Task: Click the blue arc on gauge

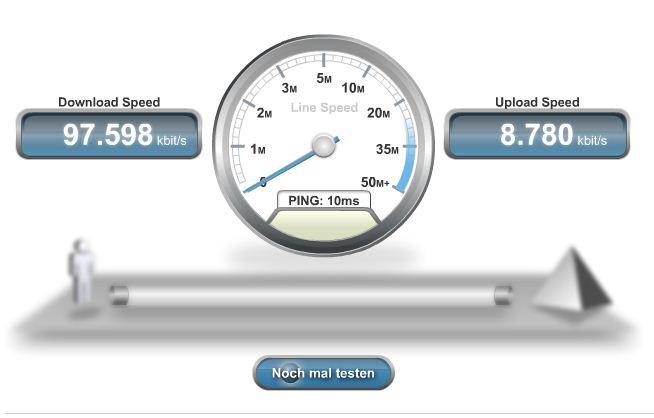Action: tap(406, 159)
